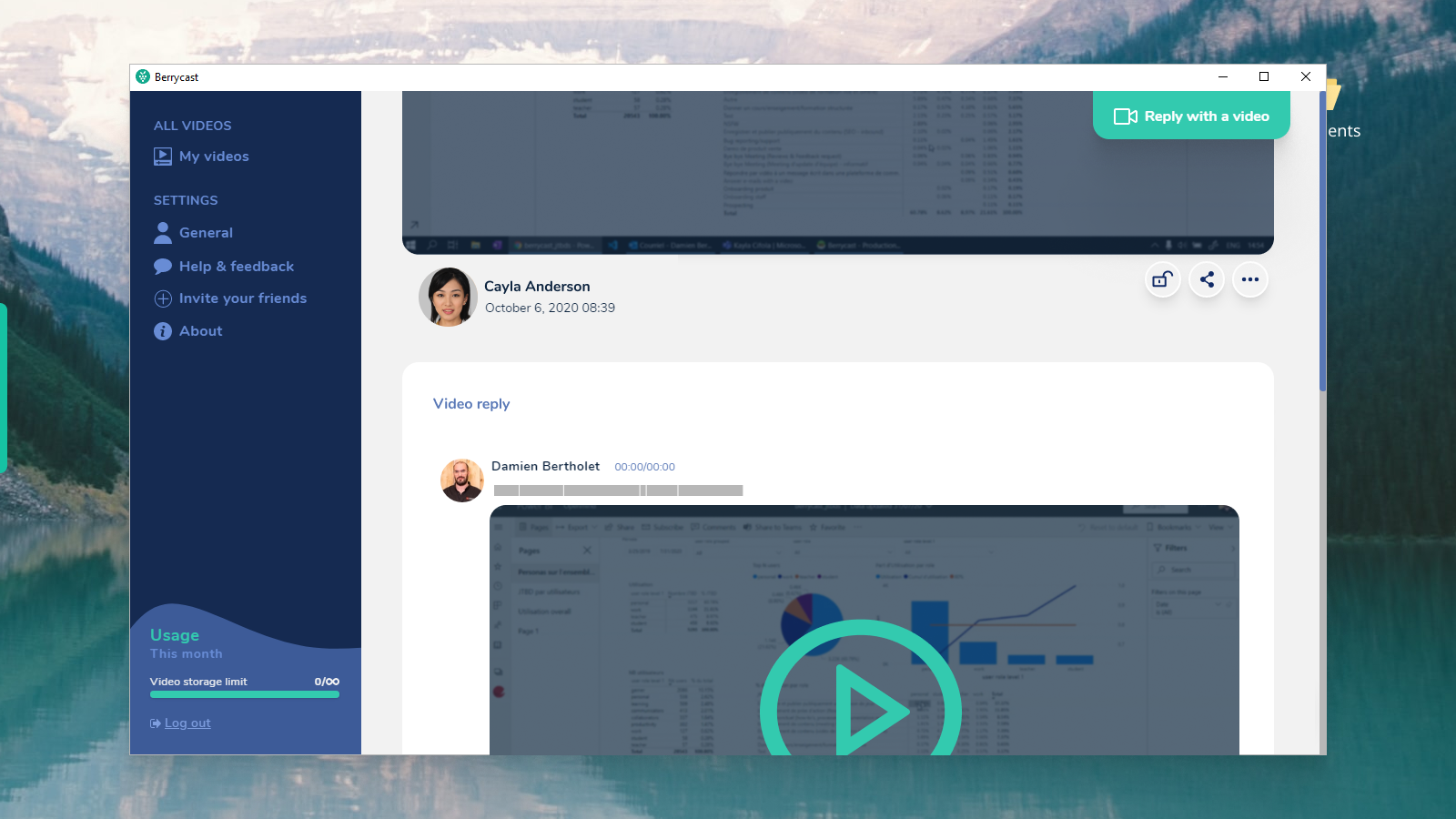1456x819 pixels.
Task: Toggle the video privacy lock
Action: click(x=1162, y=279)
